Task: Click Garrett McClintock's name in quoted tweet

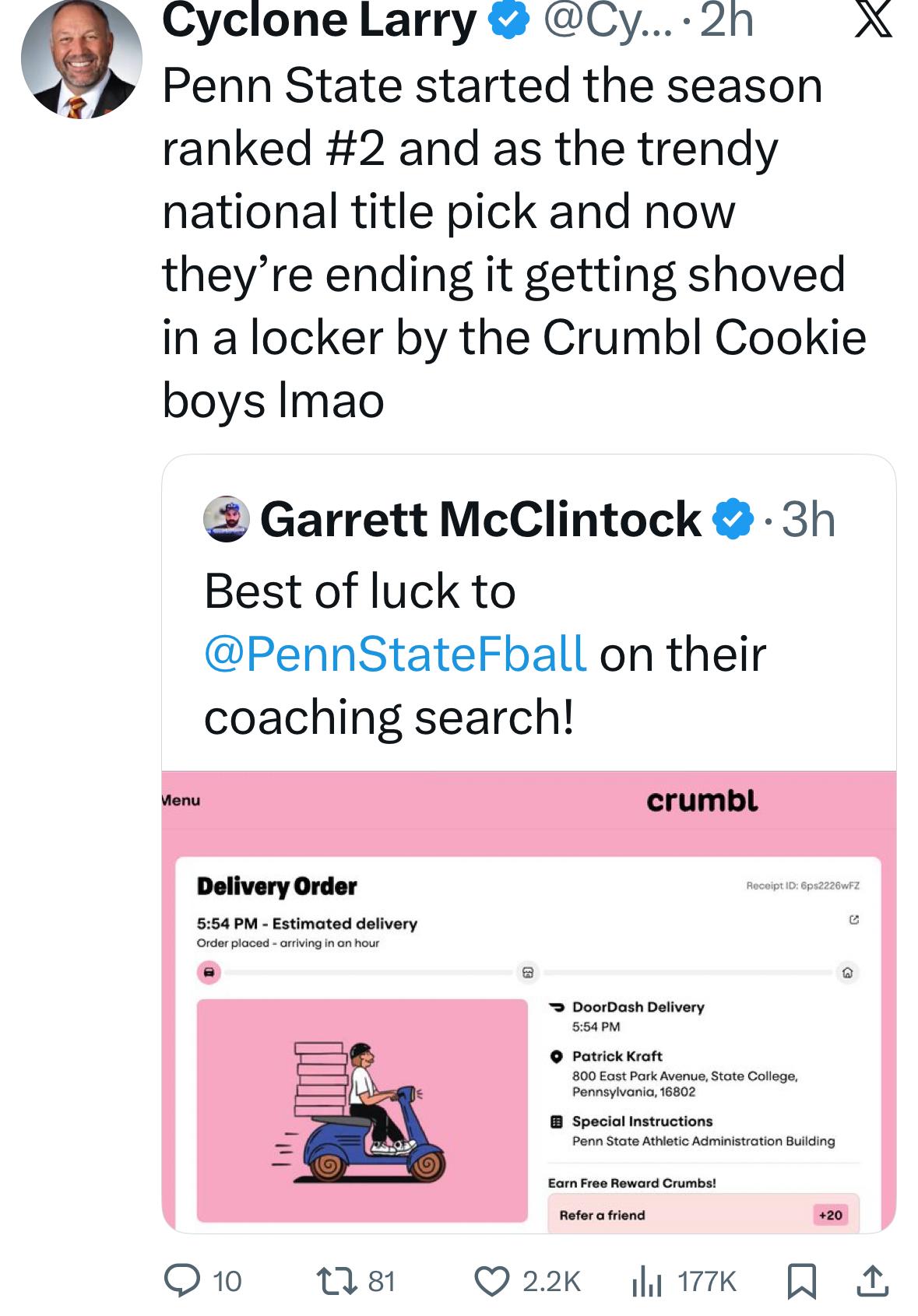Action: pyautogui.click(x=480, y=519)
